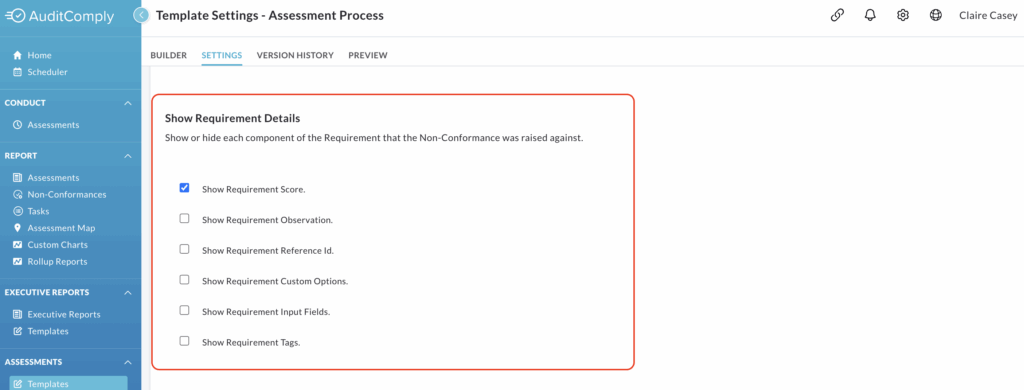This screenshot has width=1024, height=390.
Task: Click Claire Casey user name
Action: (x=988, y=16)
